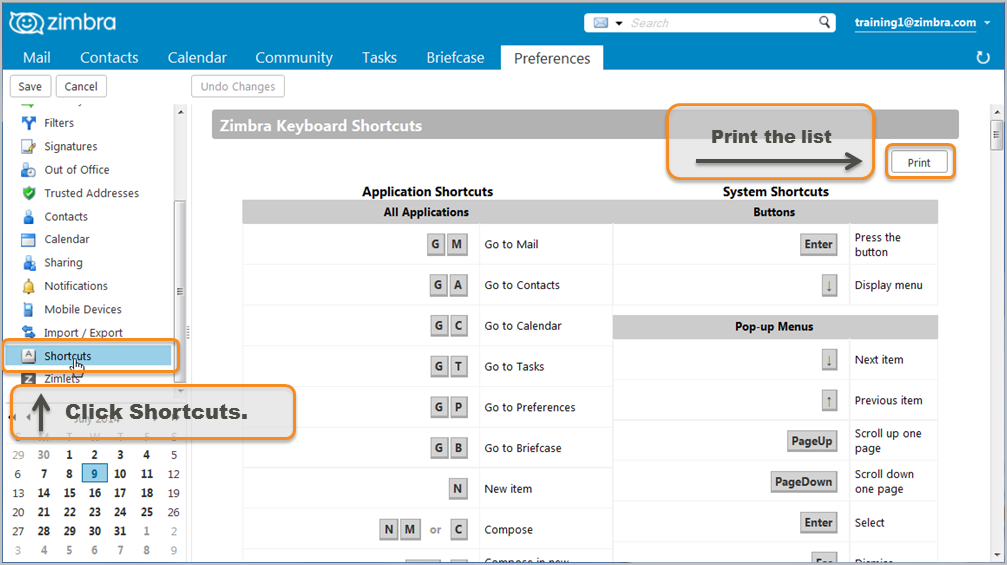The image size is (1007, 565).
Task: Click the 'Zimbra Keyboard Shortcuts' title
Action: (321, 126)
